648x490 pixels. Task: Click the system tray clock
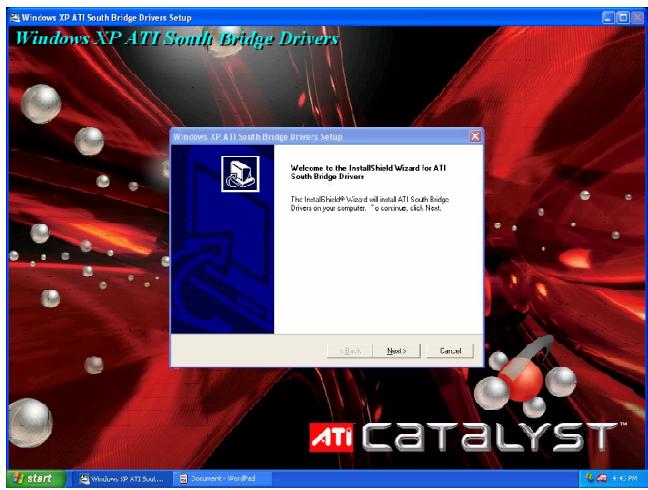(624, 478)
